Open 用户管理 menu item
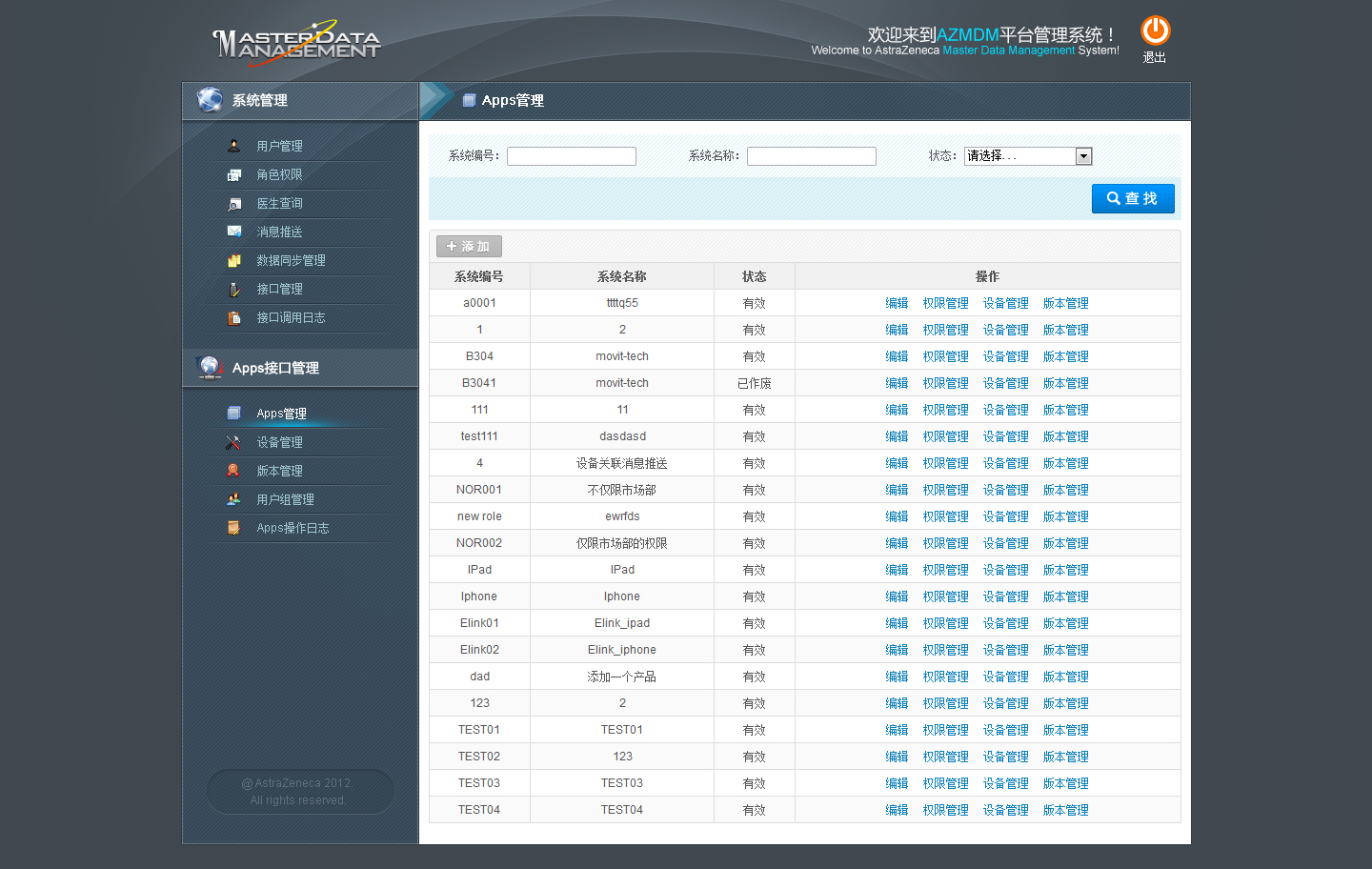Screen dimensions: 1372x869 click(x=279, y=146)
